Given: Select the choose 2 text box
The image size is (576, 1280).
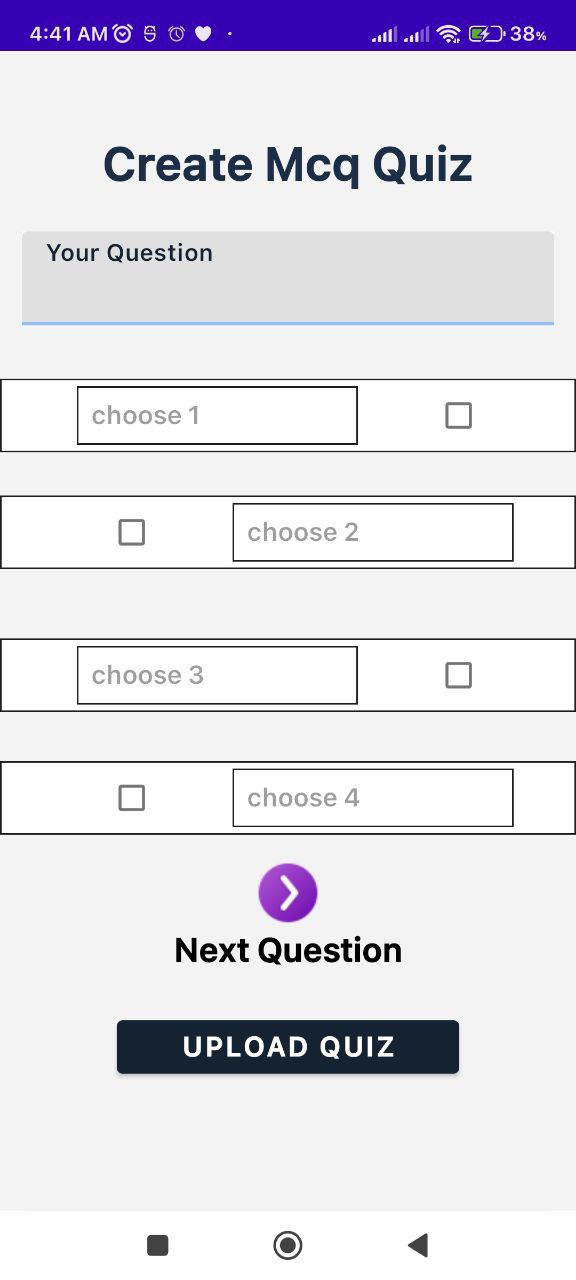Looking at the screenshot, I should [372, 532].
